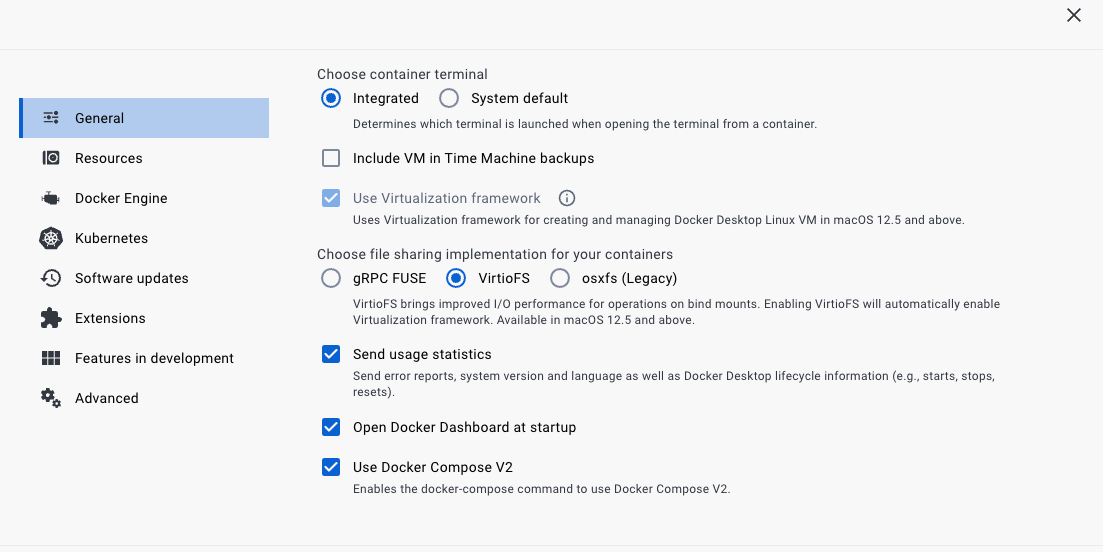Click the Extensions puzzle piece icon

[51, 319]
